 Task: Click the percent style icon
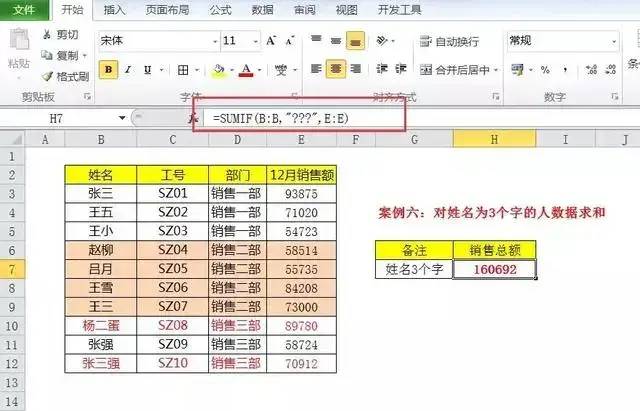click(545, 70)
